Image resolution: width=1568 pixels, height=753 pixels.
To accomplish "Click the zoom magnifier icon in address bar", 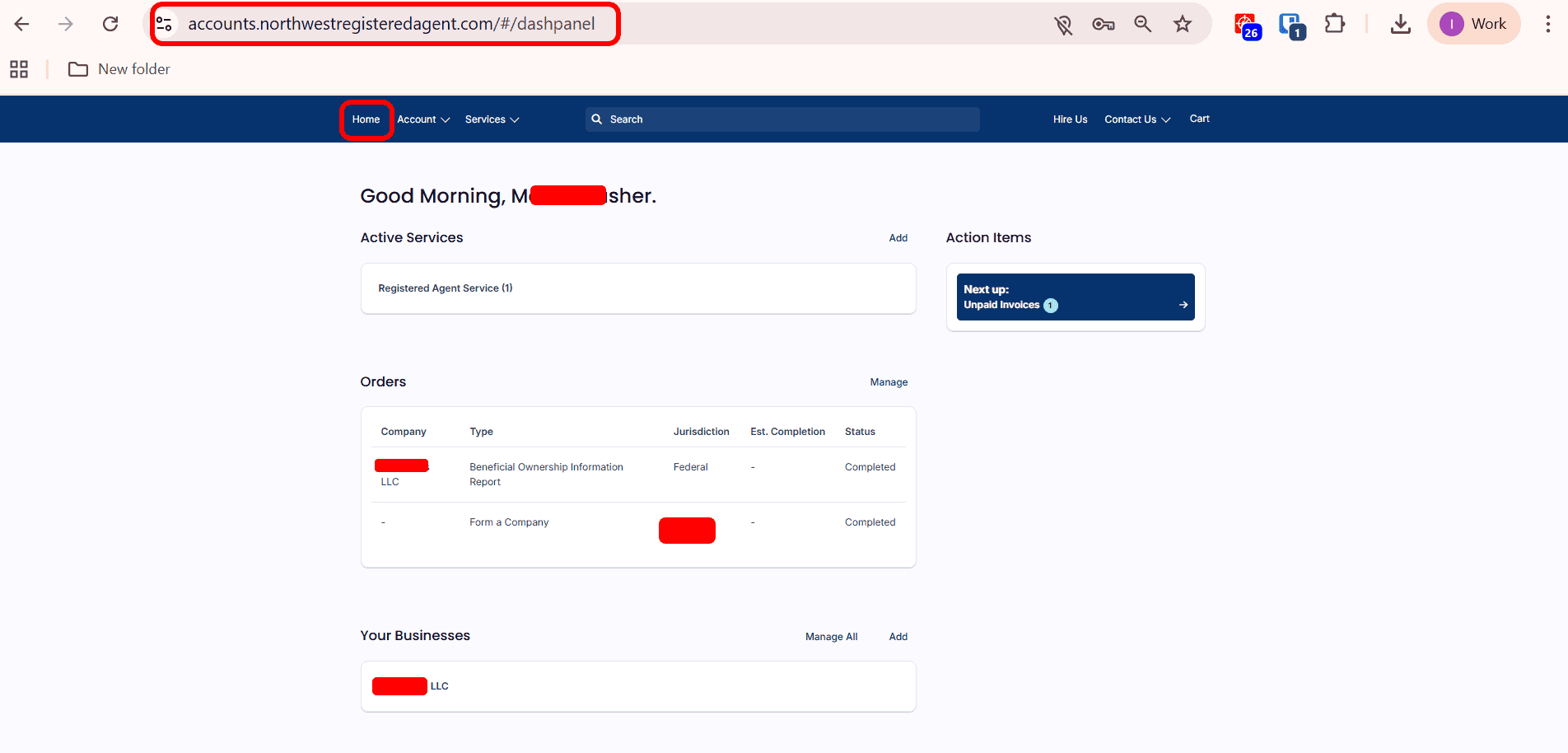I will tap(1142, 24).
